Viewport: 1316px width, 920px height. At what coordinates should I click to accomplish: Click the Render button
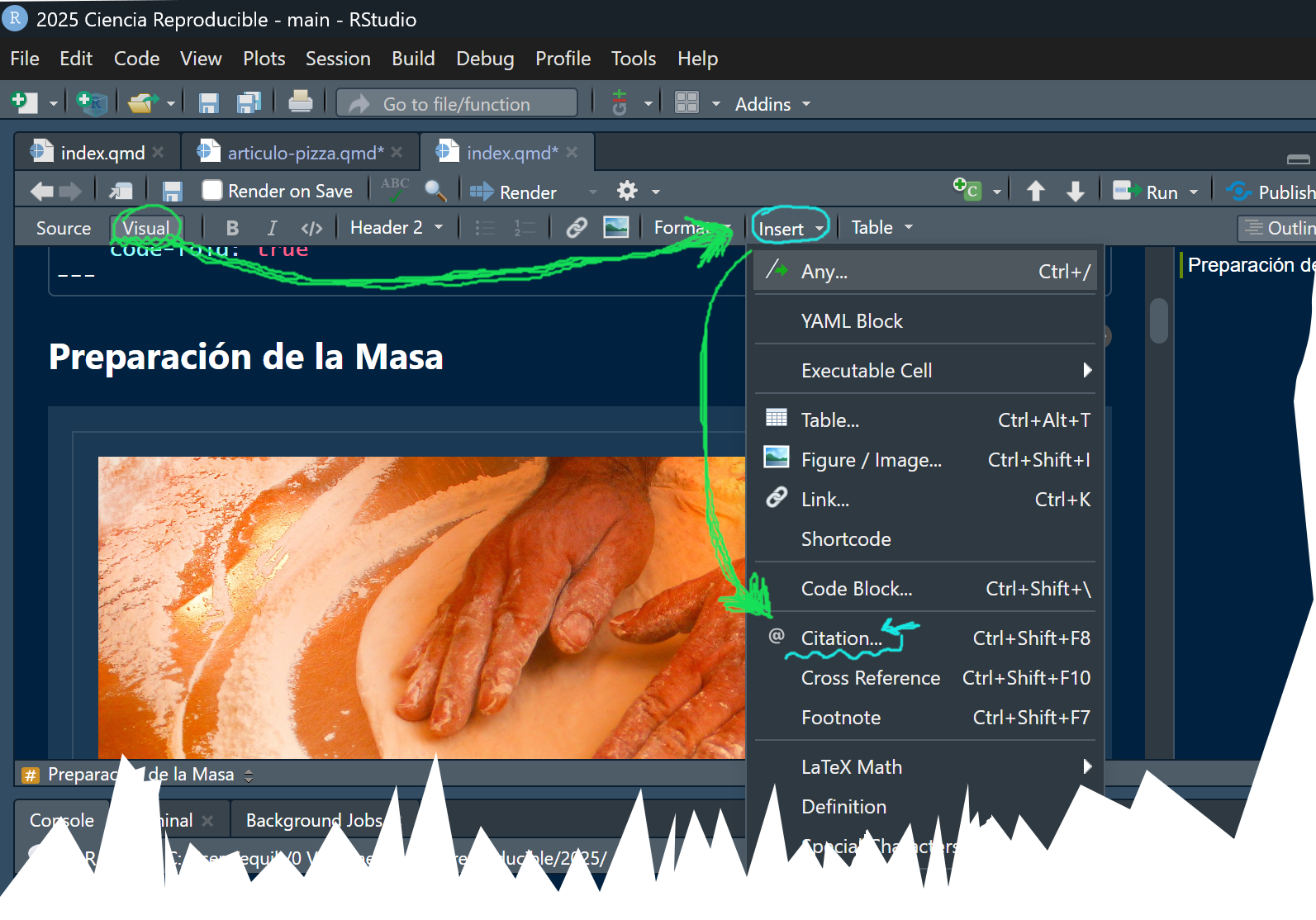(x=515, y=192)
